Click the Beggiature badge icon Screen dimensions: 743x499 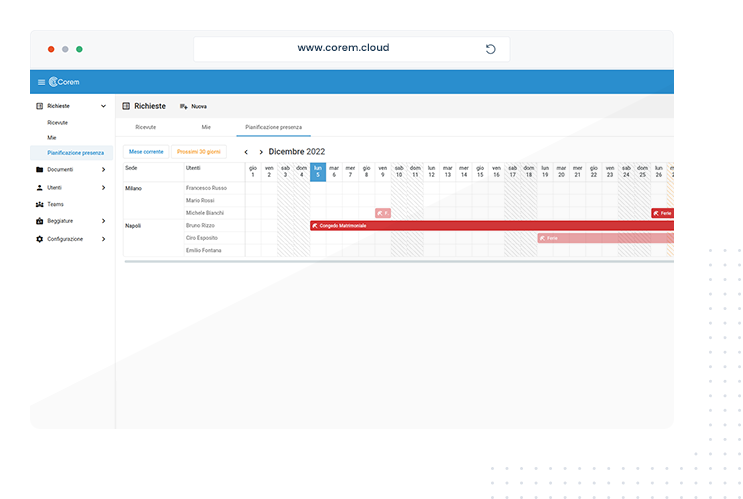coord(39,221)
